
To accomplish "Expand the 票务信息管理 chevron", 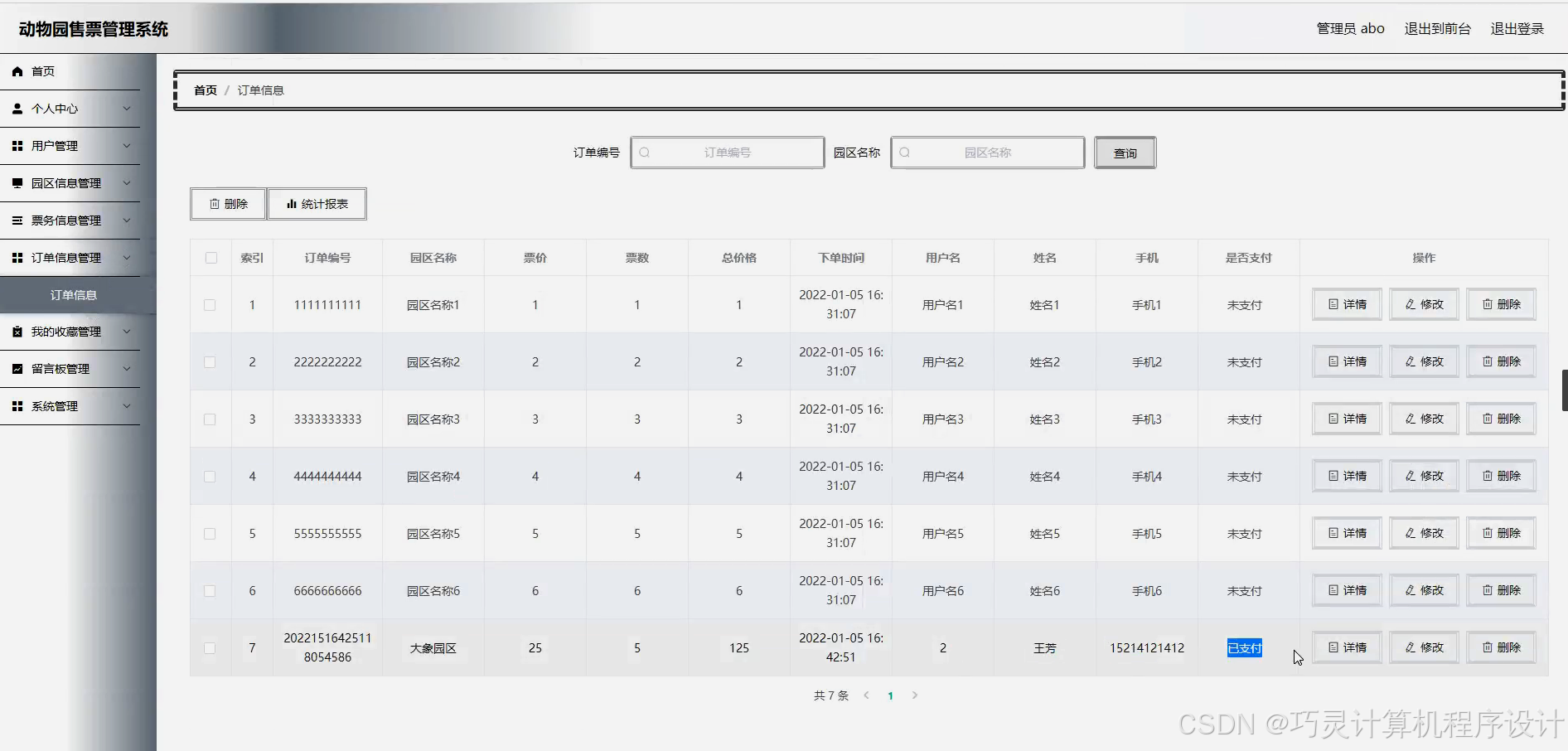I will (x=127, y=220).
